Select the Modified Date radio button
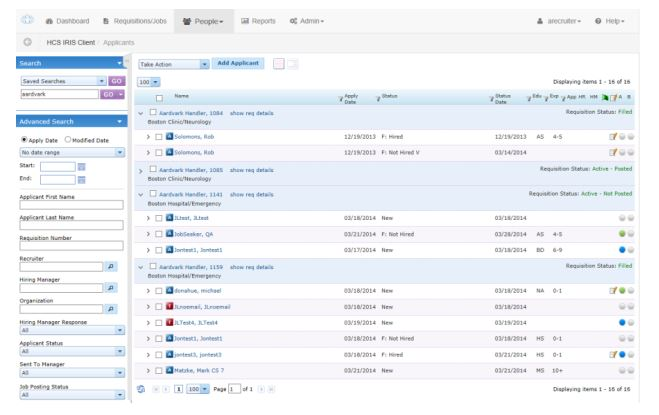659x415 pixels. pyautogui.click(x=67, y=138)
